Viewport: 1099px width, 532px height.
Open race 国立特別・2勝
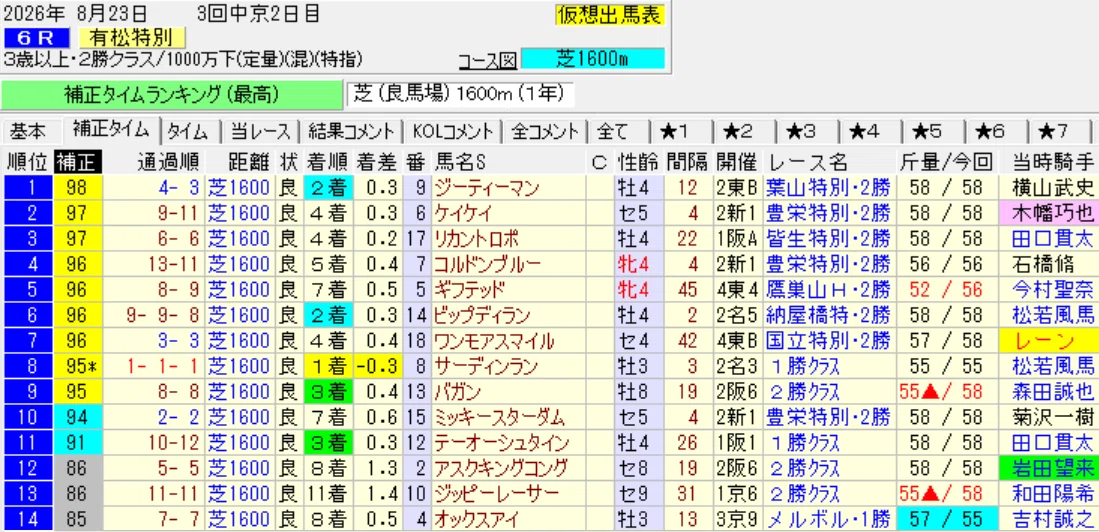tap(828, 341)
